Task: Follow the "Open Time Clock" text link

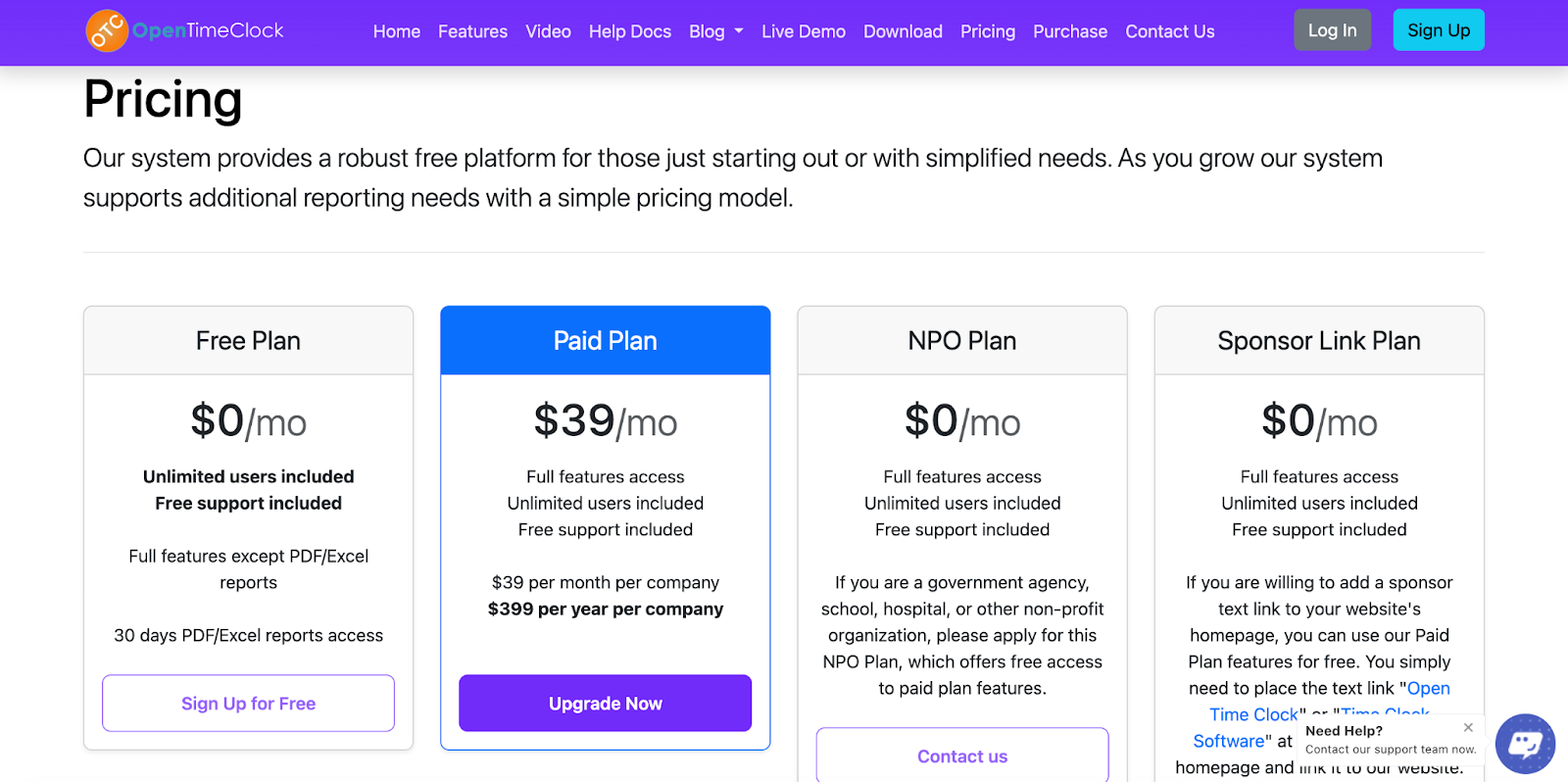Action: 1428,689
